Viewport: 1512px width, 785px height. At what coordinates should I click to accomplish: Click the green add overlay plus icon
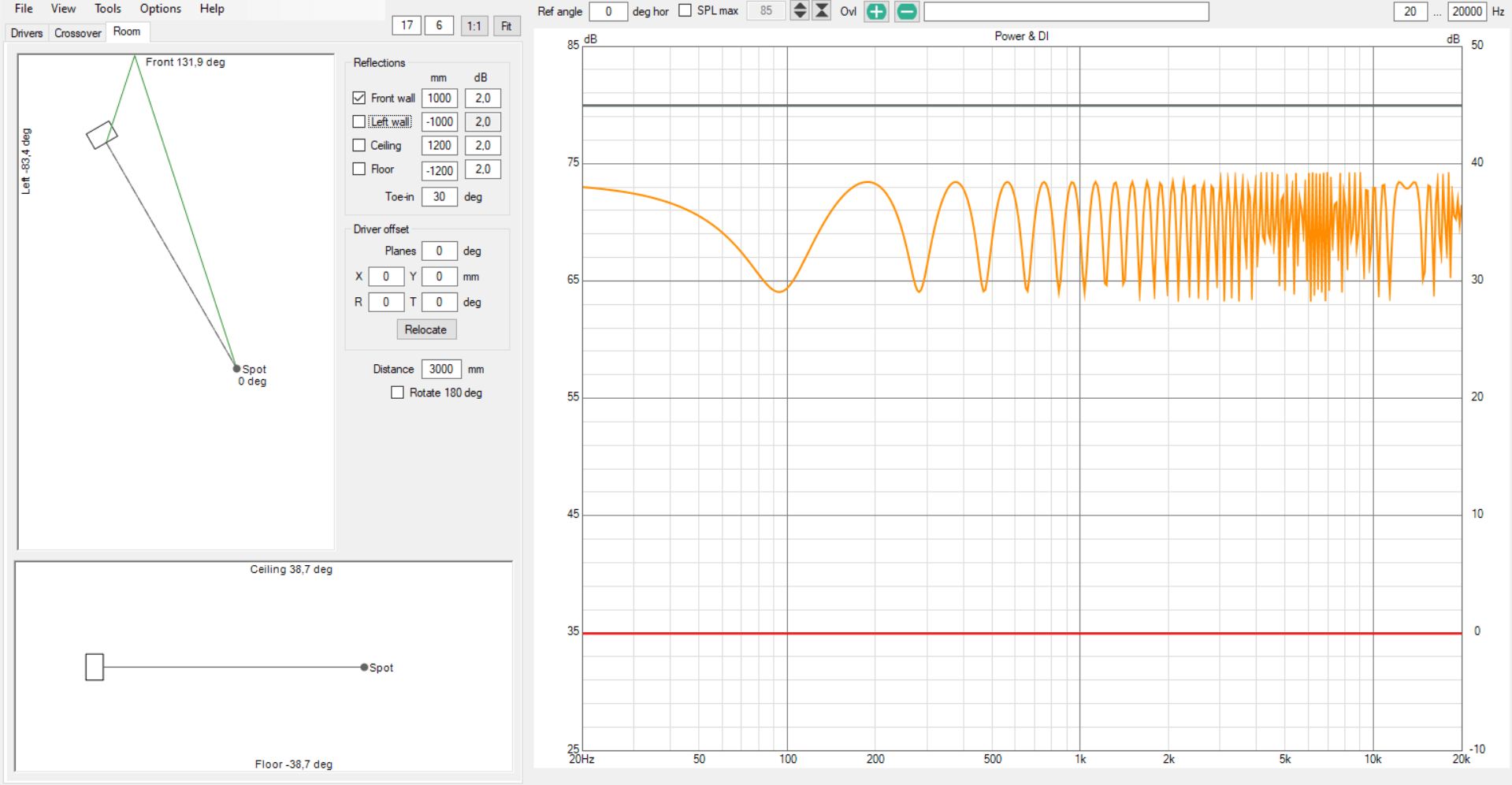[x=876, y=11]
